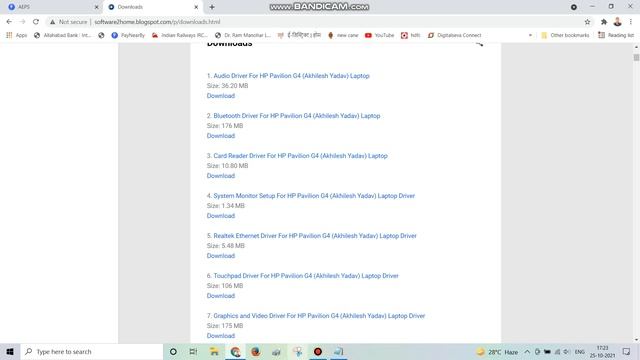This screenshot has height=360, width=640.
Task: Open the weather widget 28°C Haze
Action: pos(498,352)
